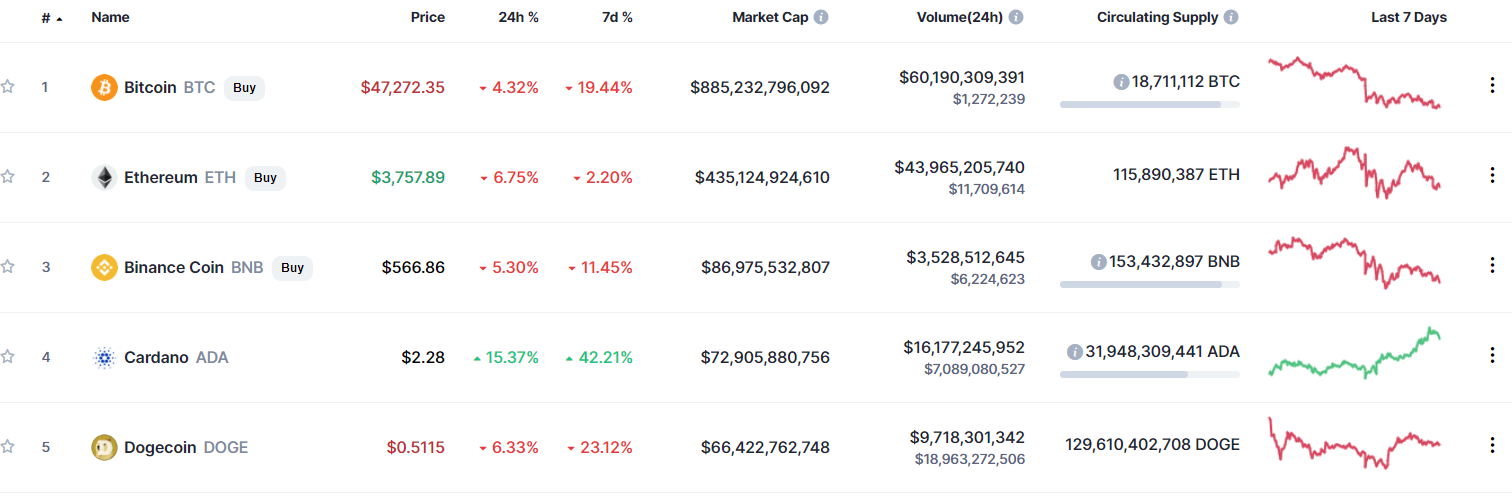Viewport: 1512px width, 500px height.
Task: Click Bitcoin volume $60,190,309,391
Action: click(962, 77)
